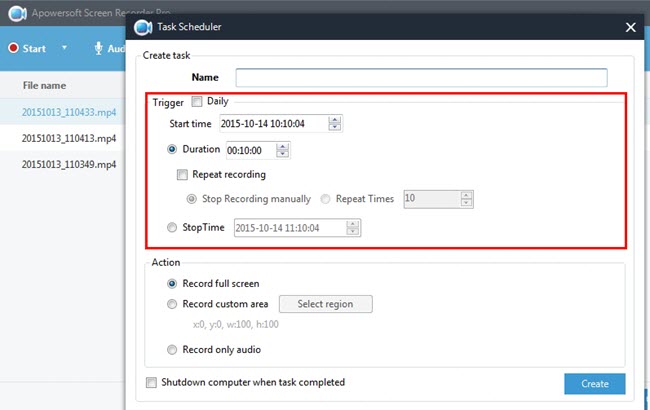Screen dimensions: 650x410
Task: Open the Start dropdown arrow
Action: (64, 48)
